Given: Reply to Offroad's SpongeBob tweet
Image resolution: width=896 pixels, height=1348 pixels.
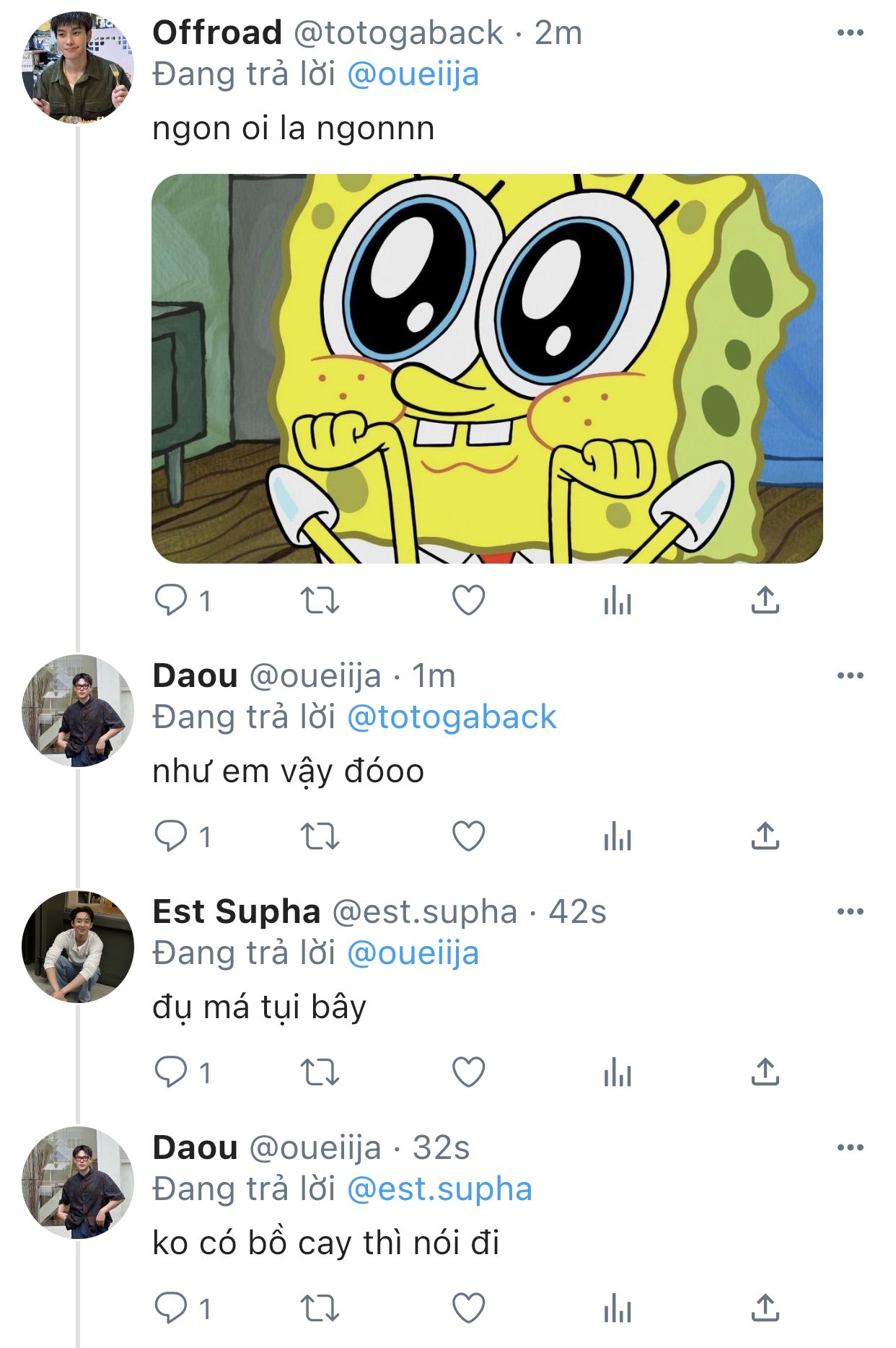Looking at the screenshot, I should point(171,600).
